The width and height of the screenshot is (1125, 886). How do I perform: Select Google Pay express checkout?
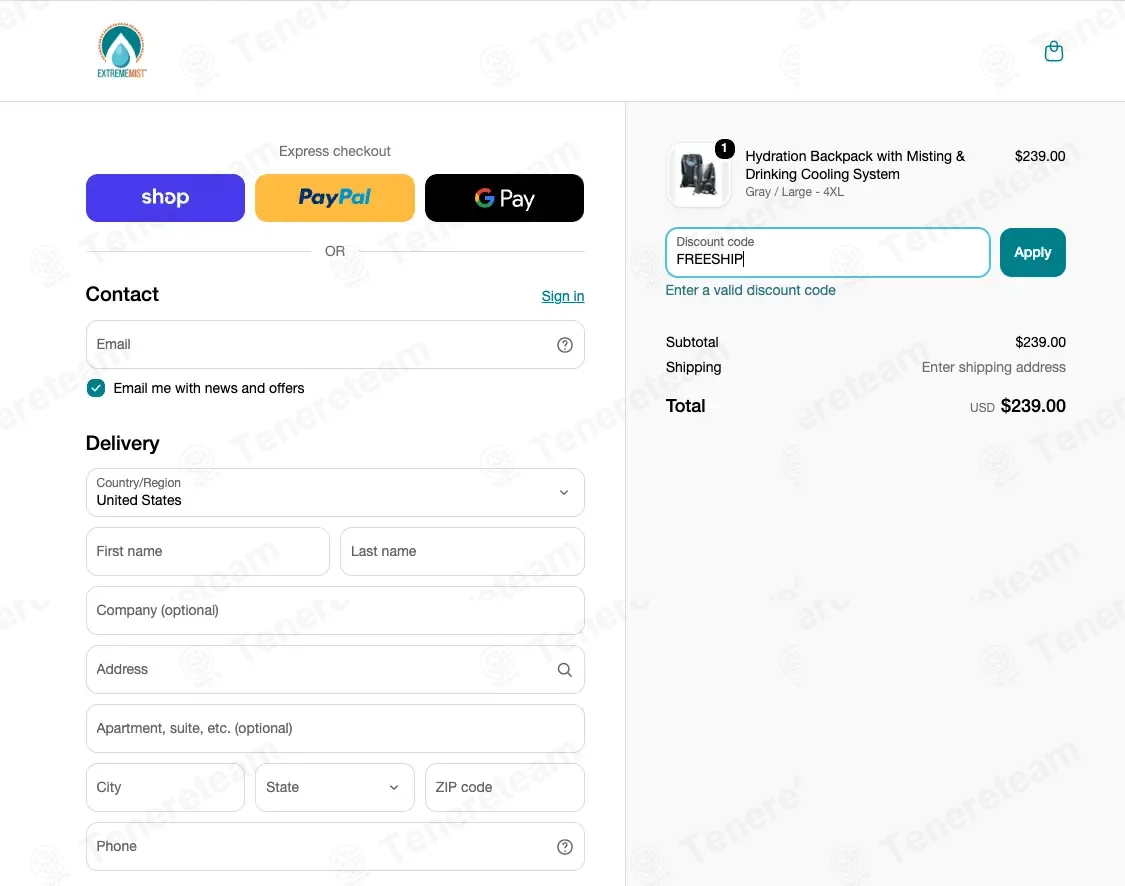click(504, 198)
